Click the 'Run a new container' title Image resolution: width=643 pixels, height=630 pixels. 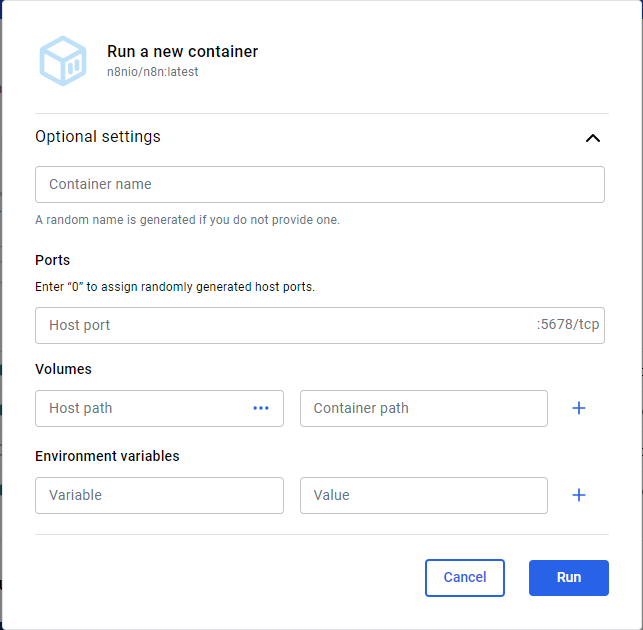pos(182,52)
